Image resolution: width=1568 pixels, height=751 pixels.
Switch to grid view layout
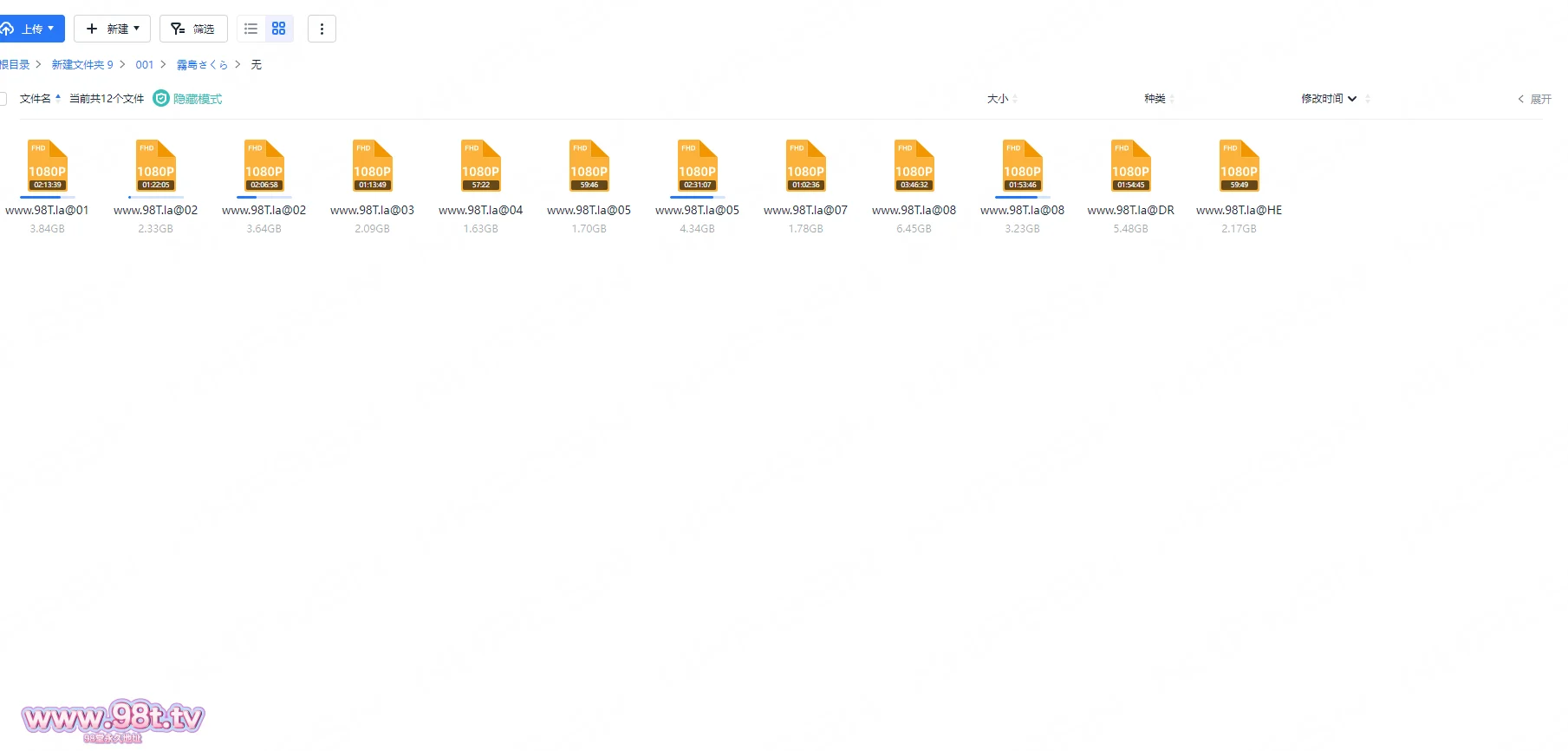(278, 29)
